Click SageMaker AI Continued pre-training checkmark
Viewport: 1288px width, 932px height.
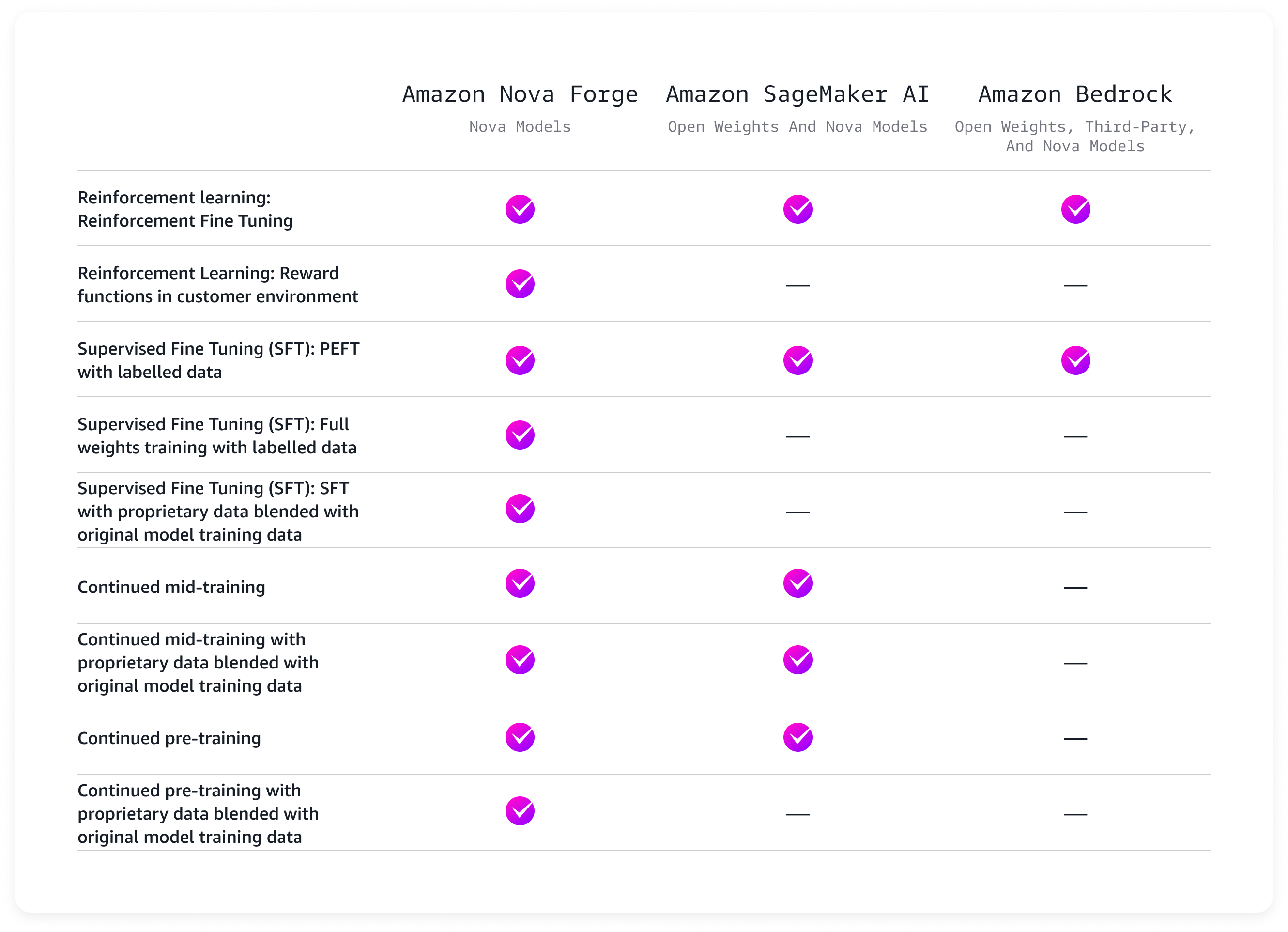[x=797, y=738]
